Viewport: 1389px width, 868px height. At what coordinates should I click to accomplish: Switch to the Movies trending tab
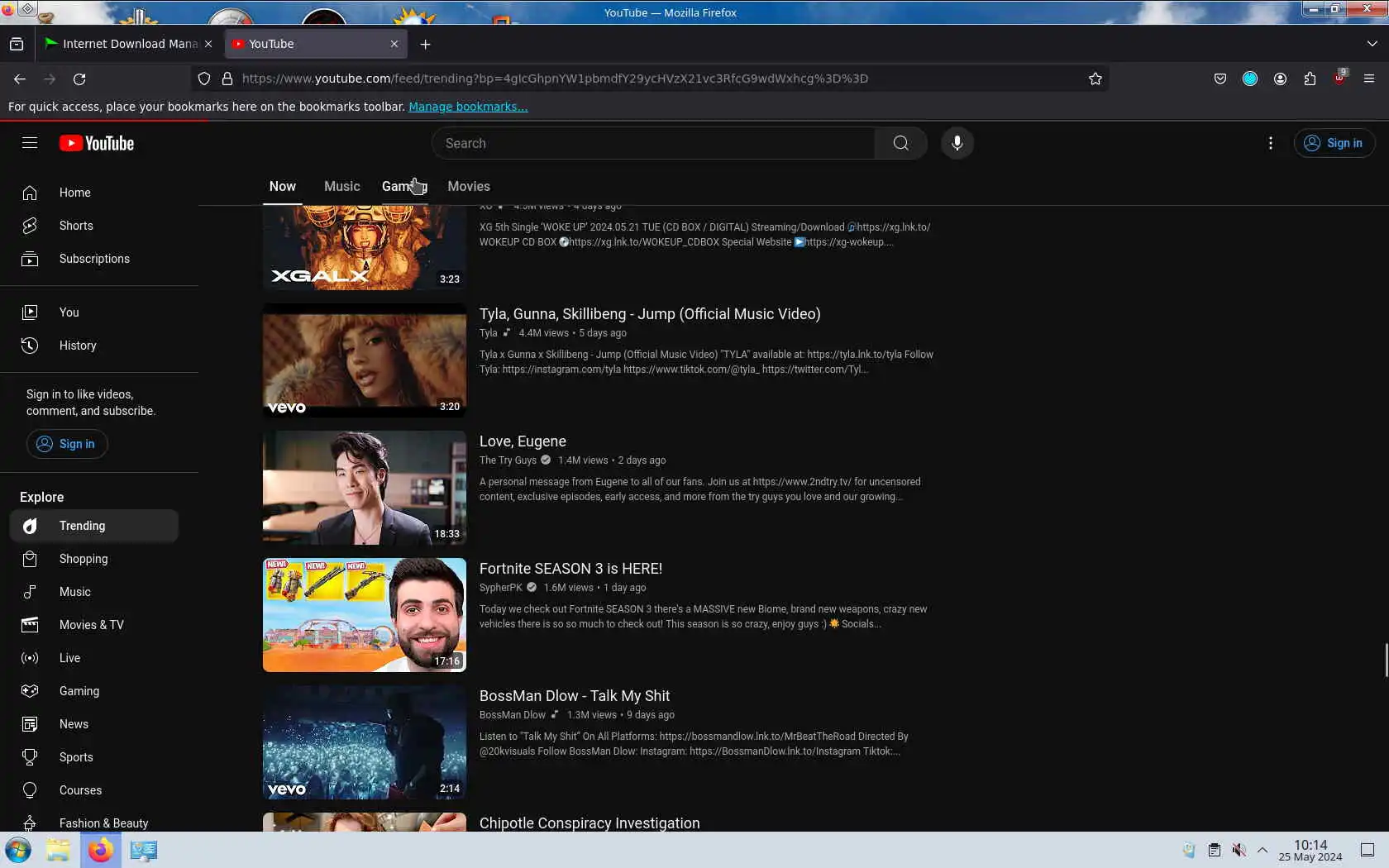pos(469,187)
